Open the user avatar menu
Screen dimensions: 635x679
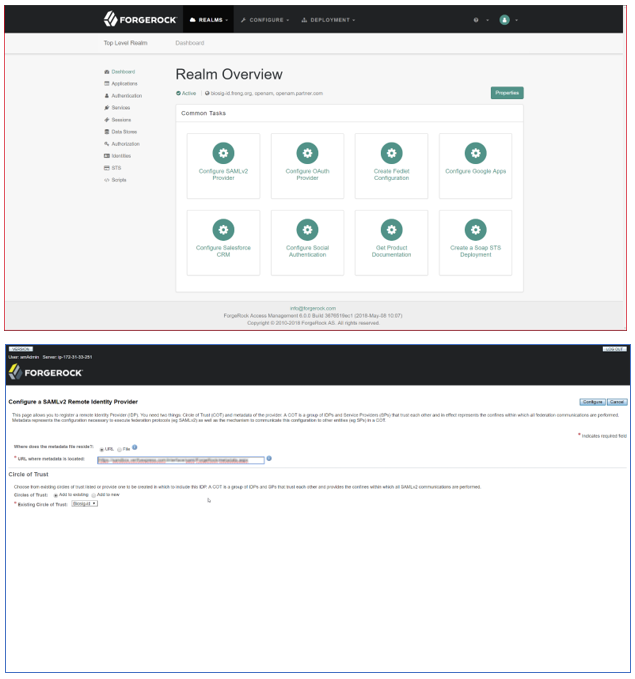pyautogui.click(x=508, y=20)
